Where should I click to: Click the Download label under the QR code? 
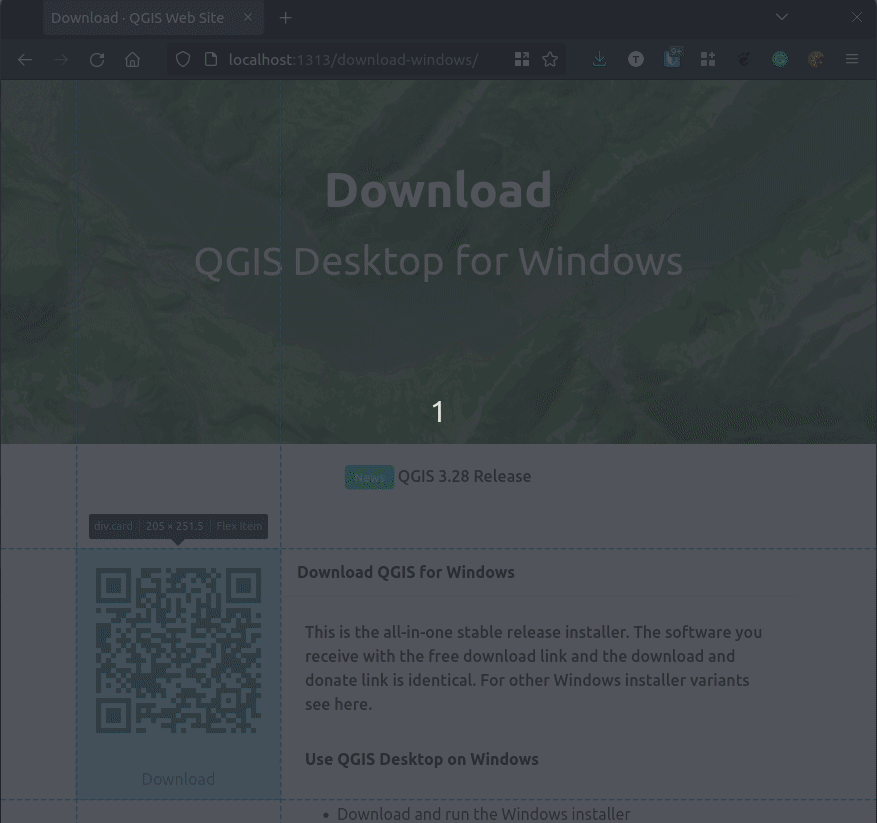point(178,779)
